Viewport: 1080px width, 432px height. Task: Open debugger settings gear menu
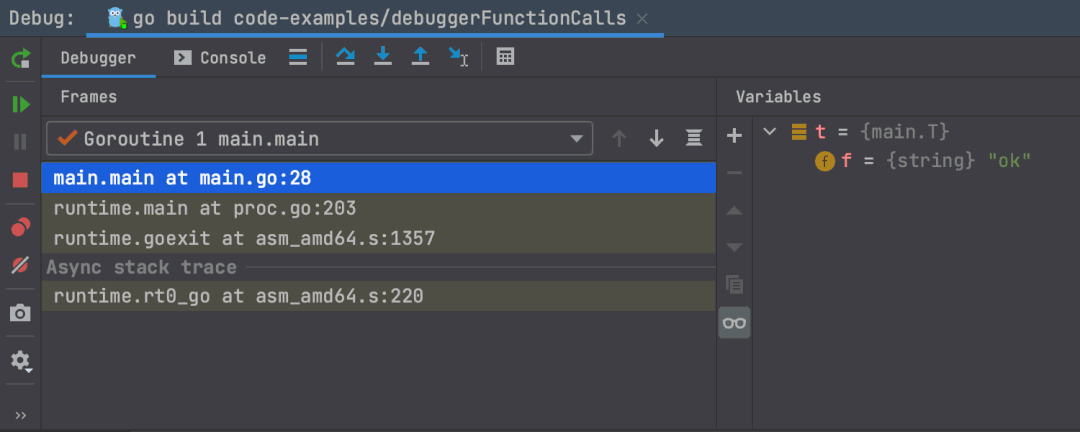(20, 361)
